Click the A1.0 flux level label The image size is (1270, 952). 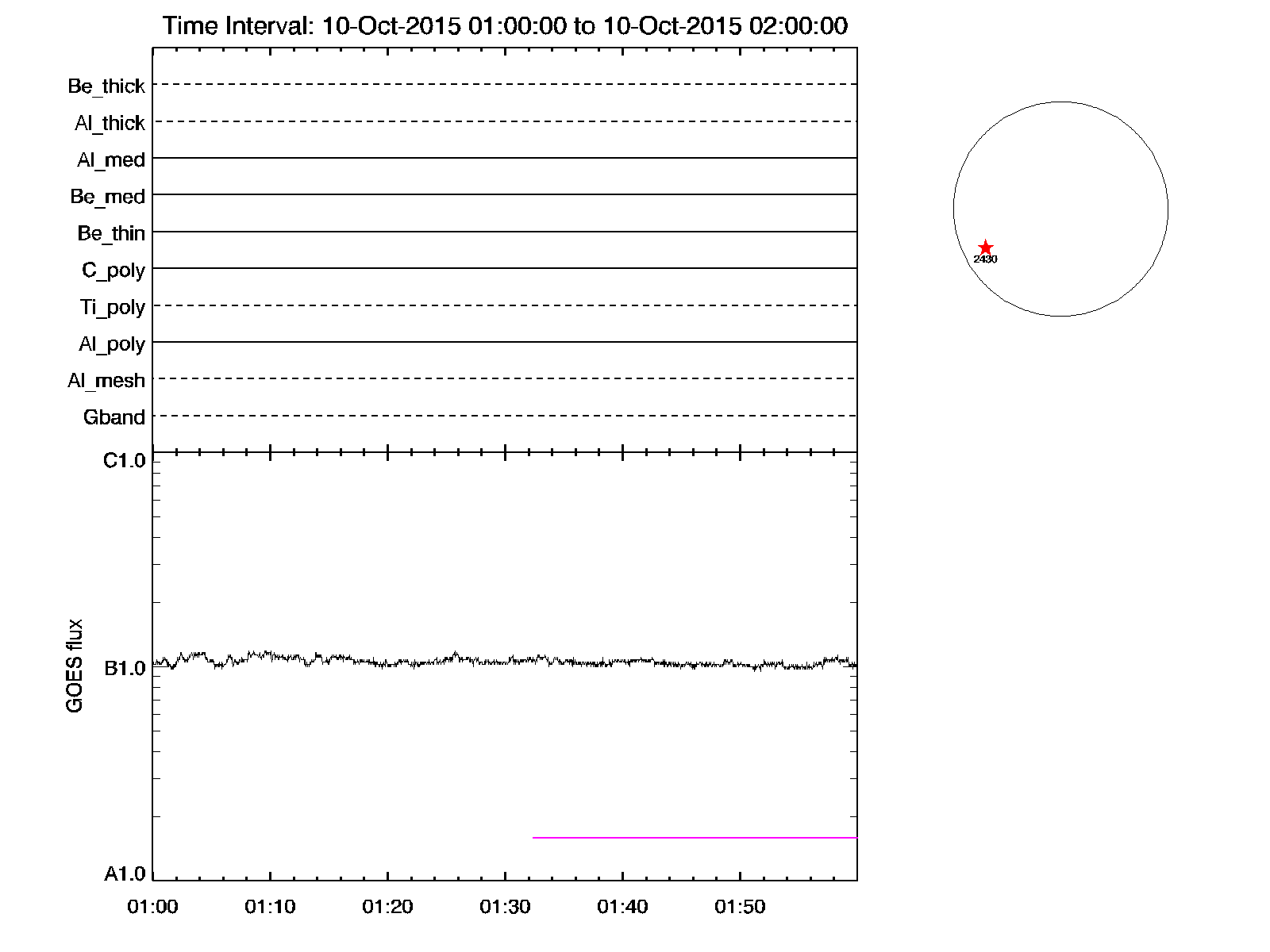125,874
